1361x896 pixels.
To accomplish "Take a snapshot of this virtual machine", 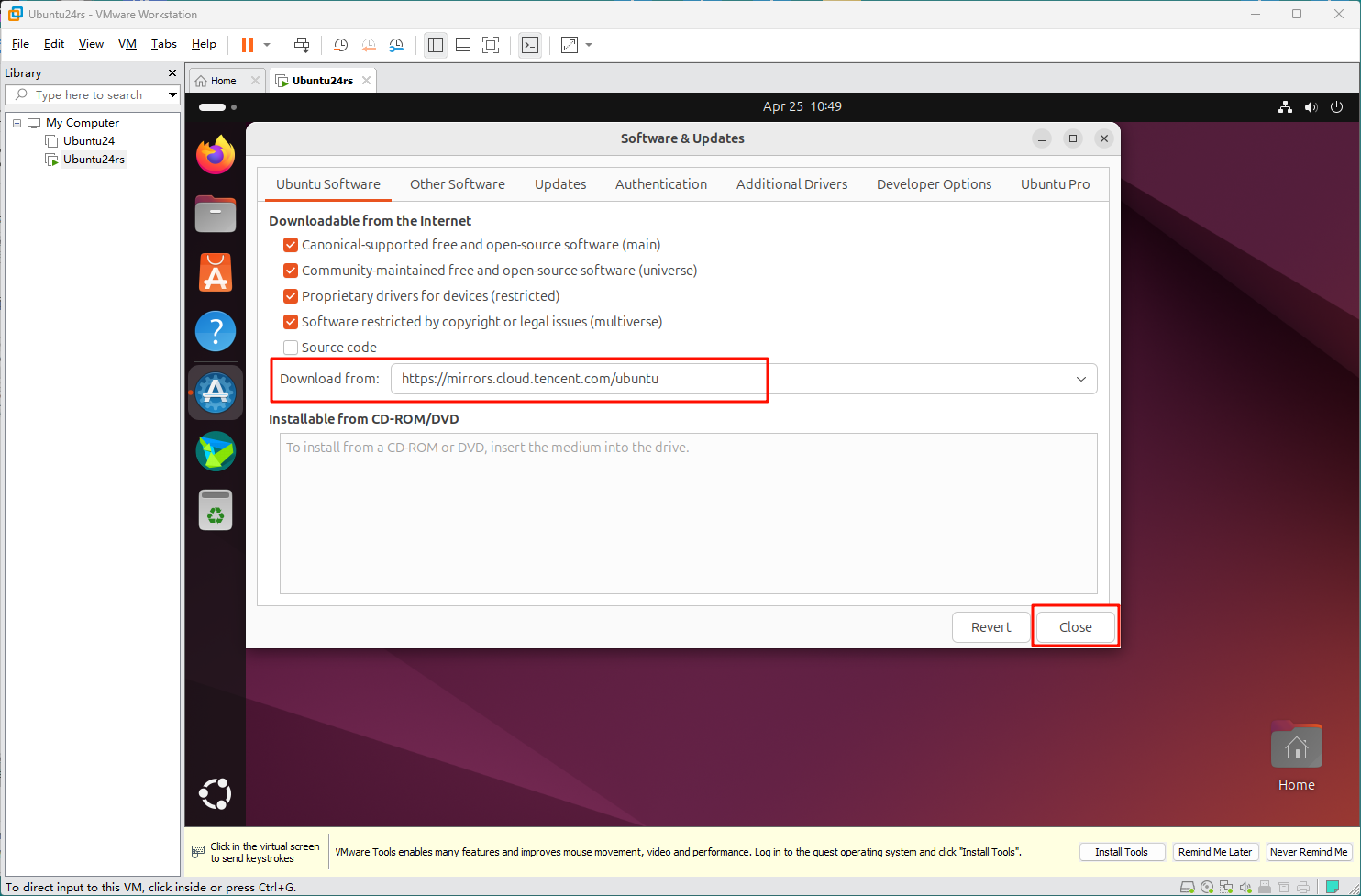I will tap(340, 44).
